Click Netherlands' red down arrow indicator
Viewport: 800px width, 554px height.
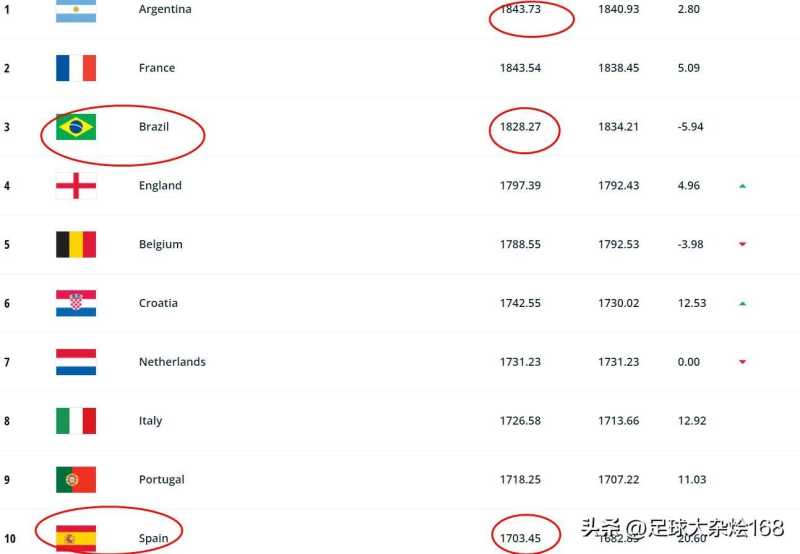click(742, 362)
